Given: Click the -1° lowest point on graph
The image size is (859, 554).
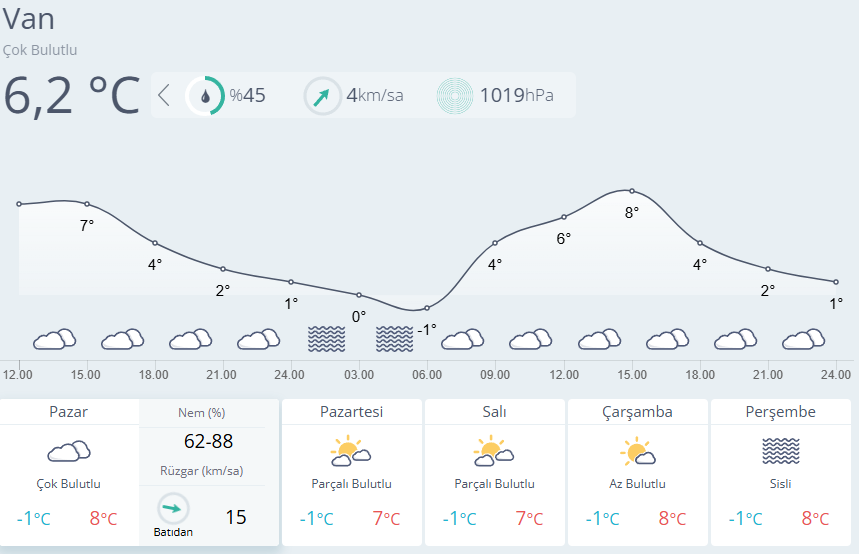Looking at the screenshot, I should coord(427,308).
